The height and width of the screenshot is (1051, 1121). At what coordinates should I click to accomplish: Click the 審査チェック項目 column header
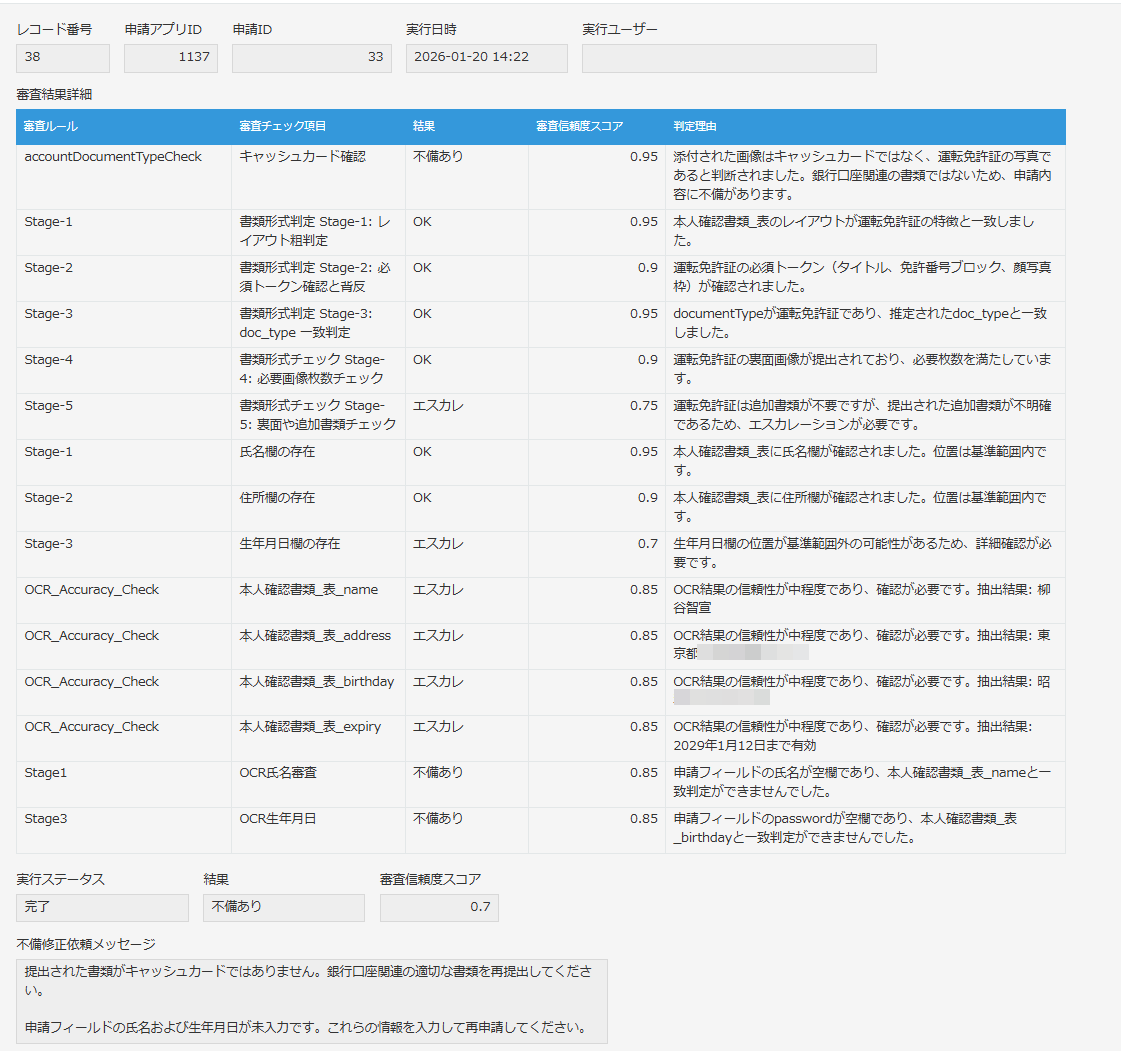[x=318, y=127]
